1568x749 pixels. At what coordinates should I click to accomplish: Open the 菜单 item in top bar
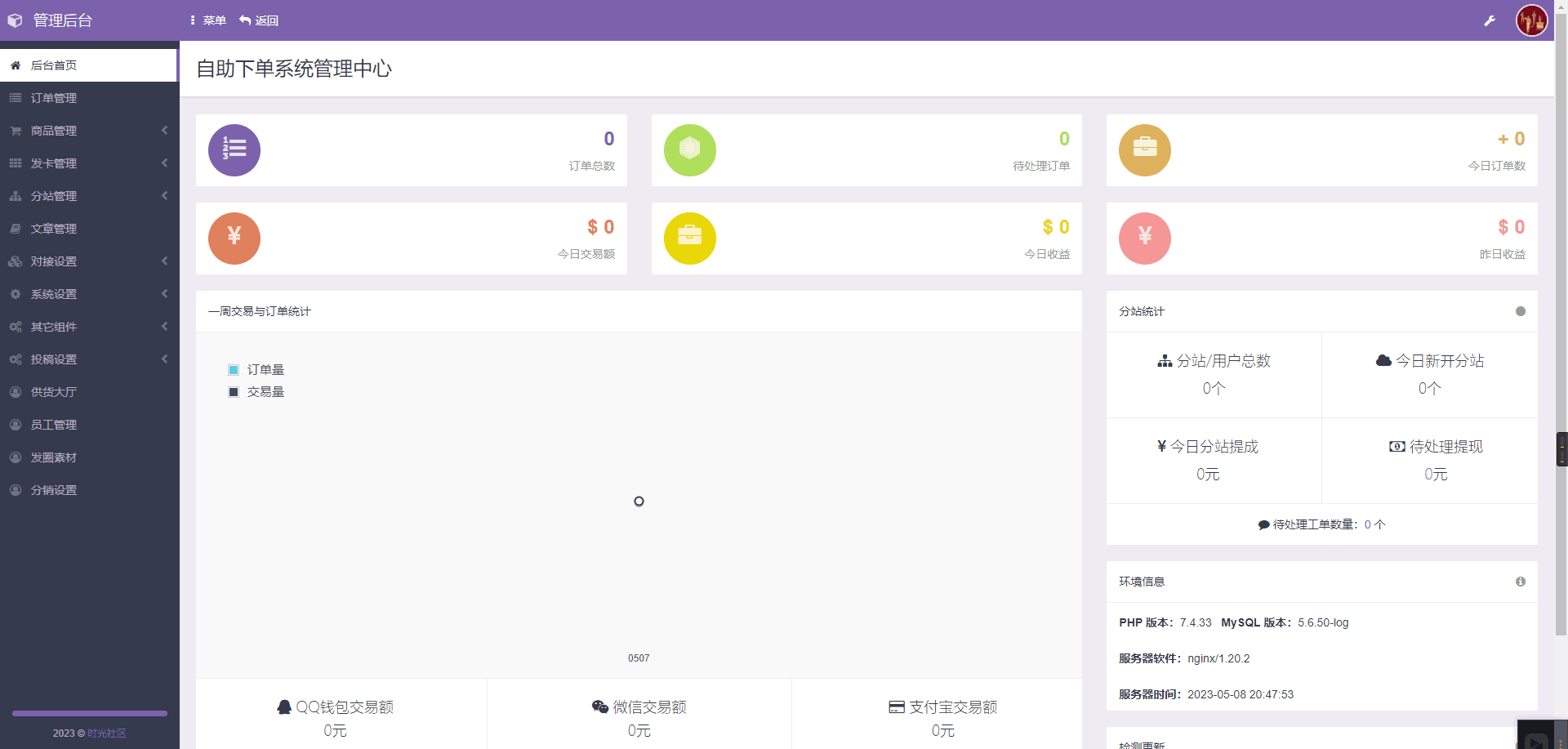click(207, 20)
